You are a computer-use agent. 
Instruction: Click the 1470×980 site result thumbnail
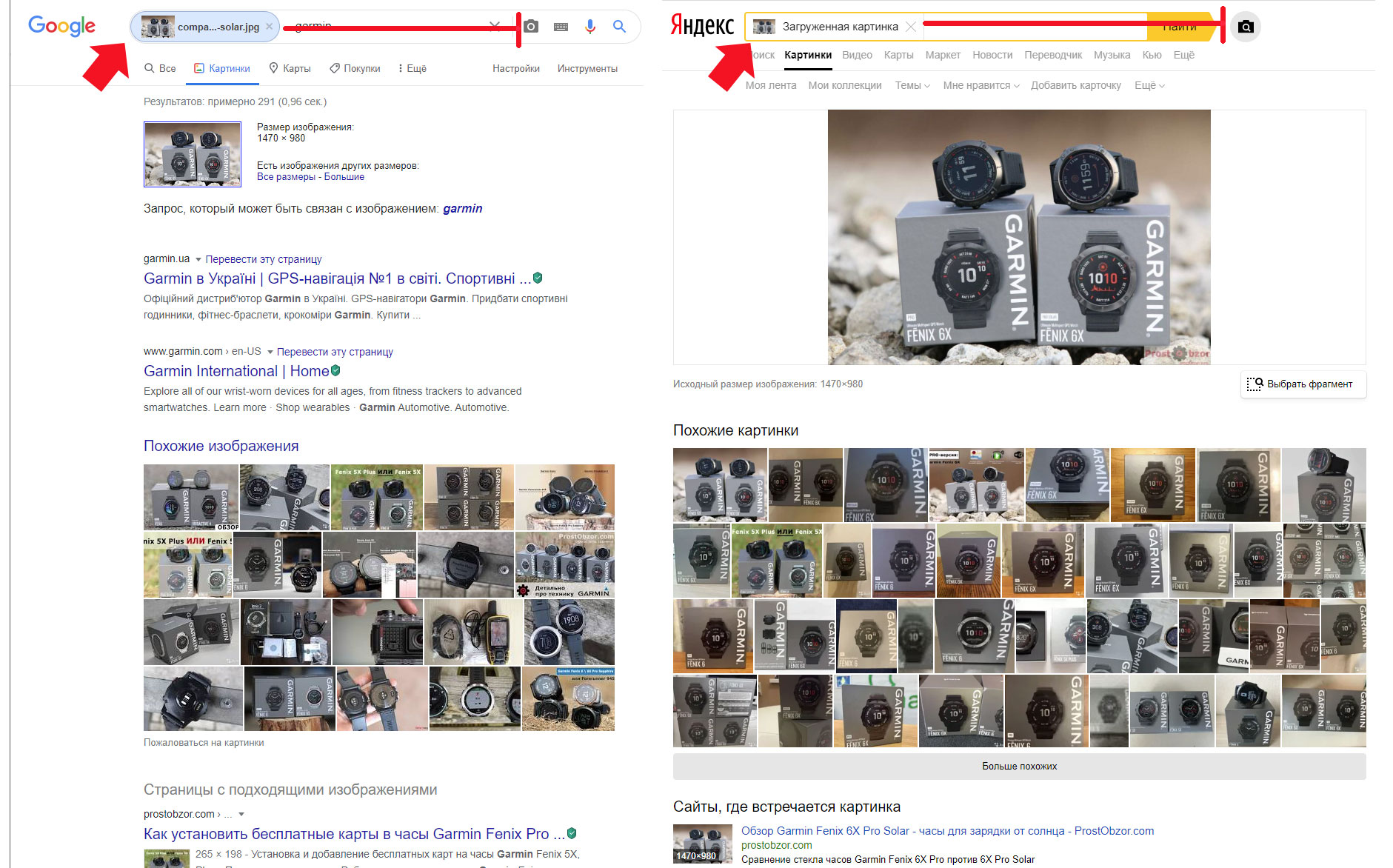pyautogui.click(x=703, y=844)
